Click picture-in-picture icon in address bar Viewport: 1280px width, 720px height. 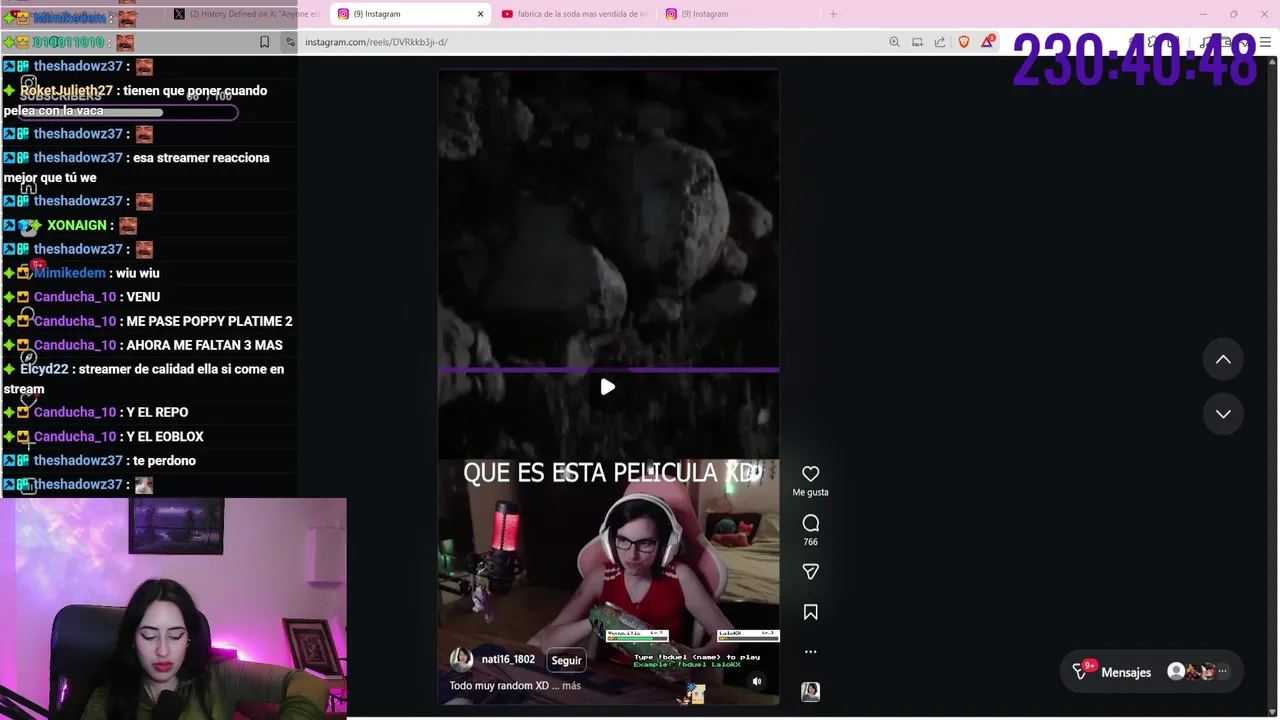pyautogui.click(x=917, y=42)
